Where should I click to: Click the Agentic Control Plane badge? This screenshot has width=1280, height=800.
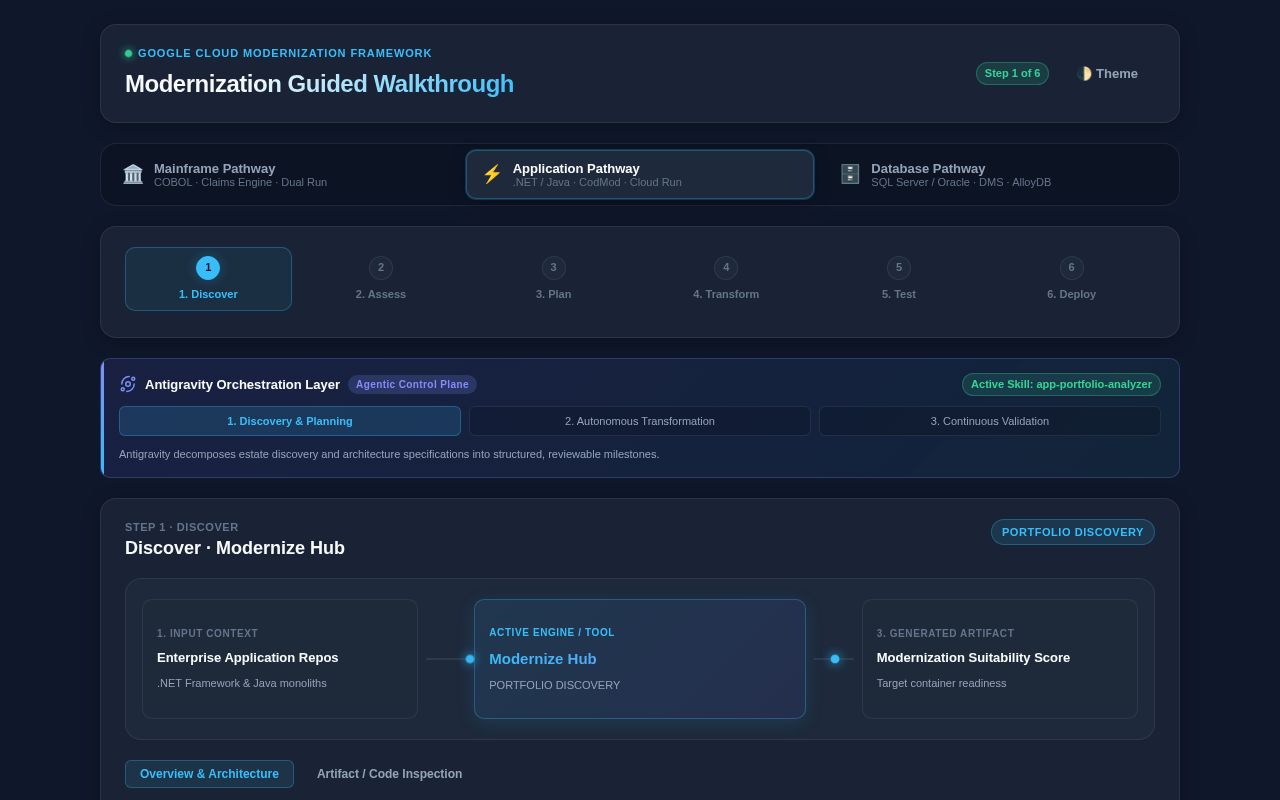coord(412,384)
